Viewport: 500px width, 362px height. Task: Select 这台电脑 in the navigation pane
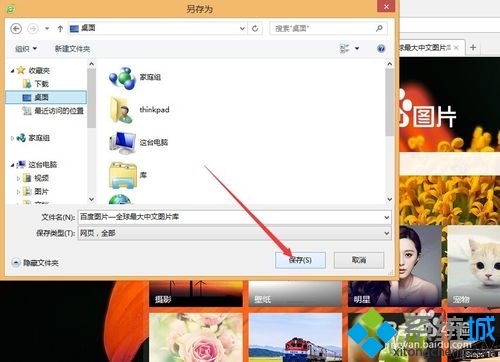click(x=37, y=164)
